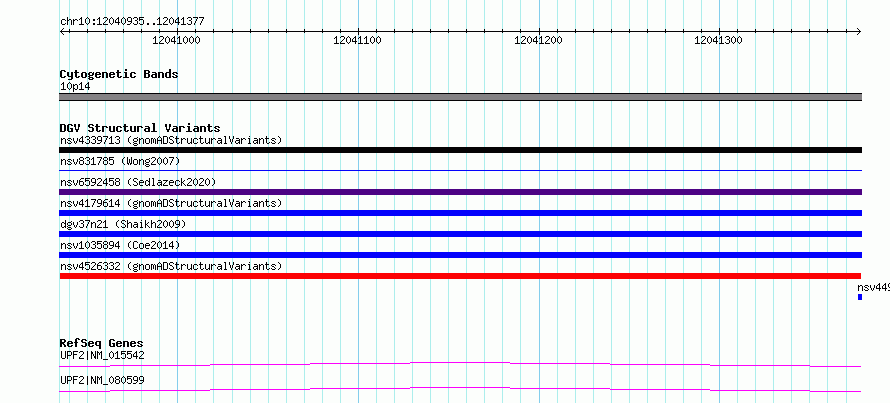890x403 pixels.
Task: Click the 12041000 ruler tick label
Action: [177, 40]
